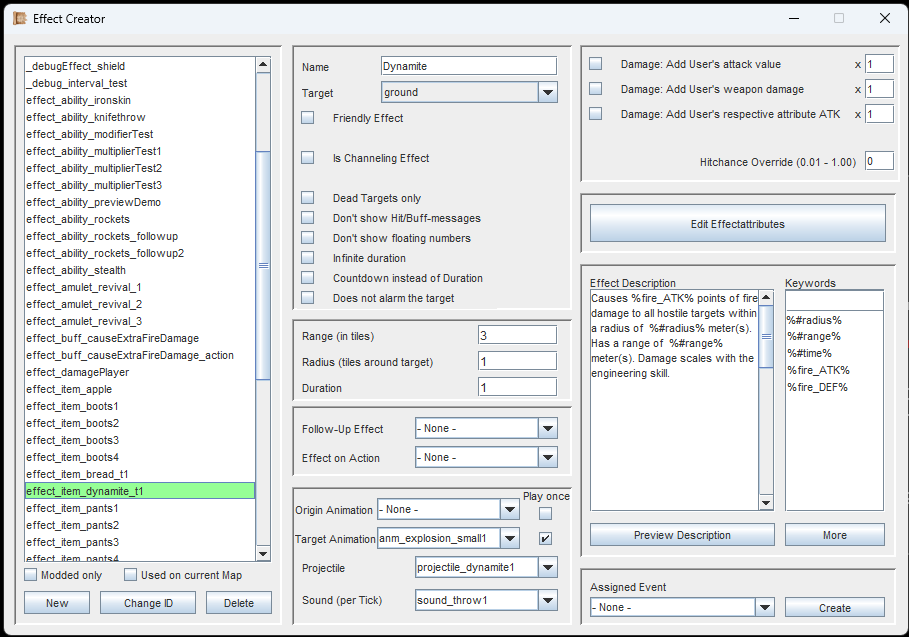Enable Damage: Add User's weapon damage
This screenshot has width=909, height=637.
tap(596, 89)
